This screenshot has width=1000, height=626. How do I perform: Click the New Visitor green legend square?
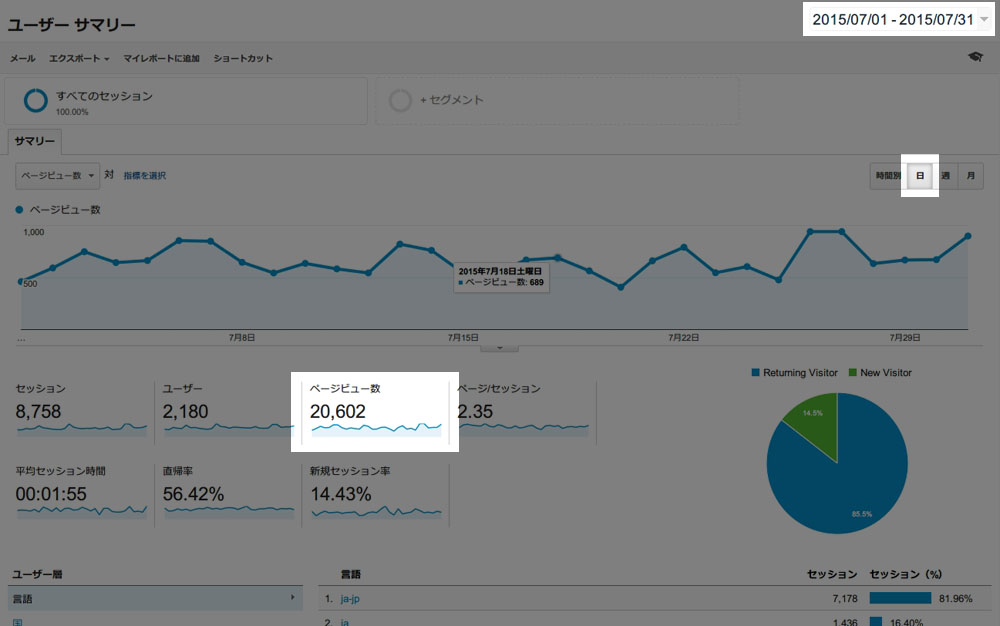click(853, 372)
